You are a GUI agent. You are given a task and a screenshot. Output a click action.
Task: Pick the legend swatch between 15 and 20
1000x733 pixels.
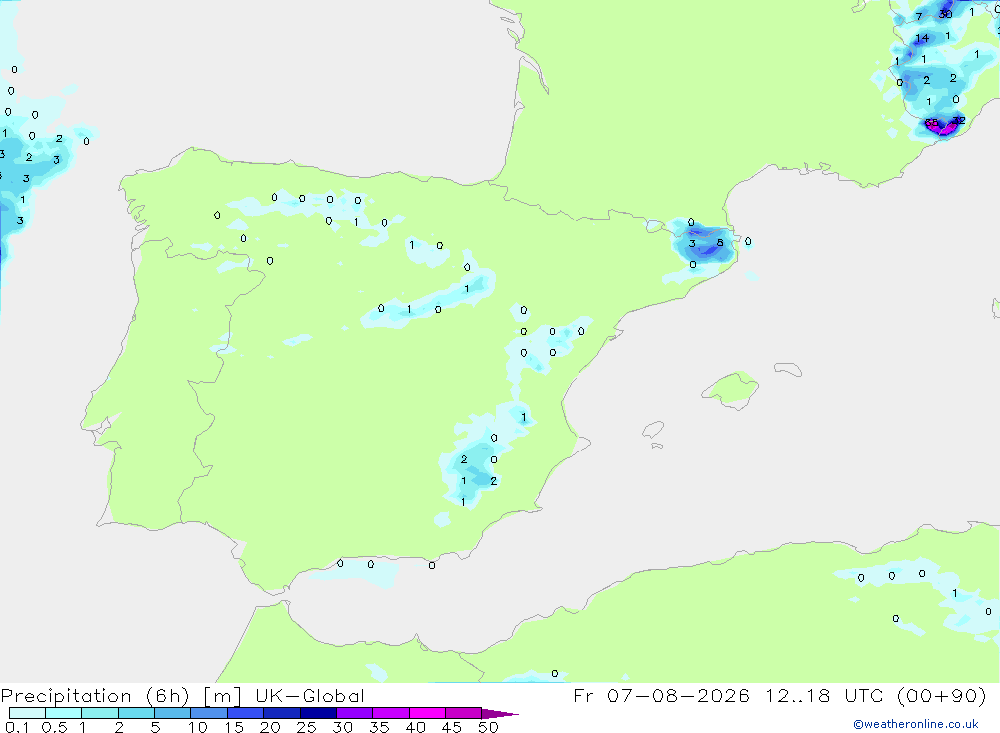pyautogui.click(x=246, y=713)
